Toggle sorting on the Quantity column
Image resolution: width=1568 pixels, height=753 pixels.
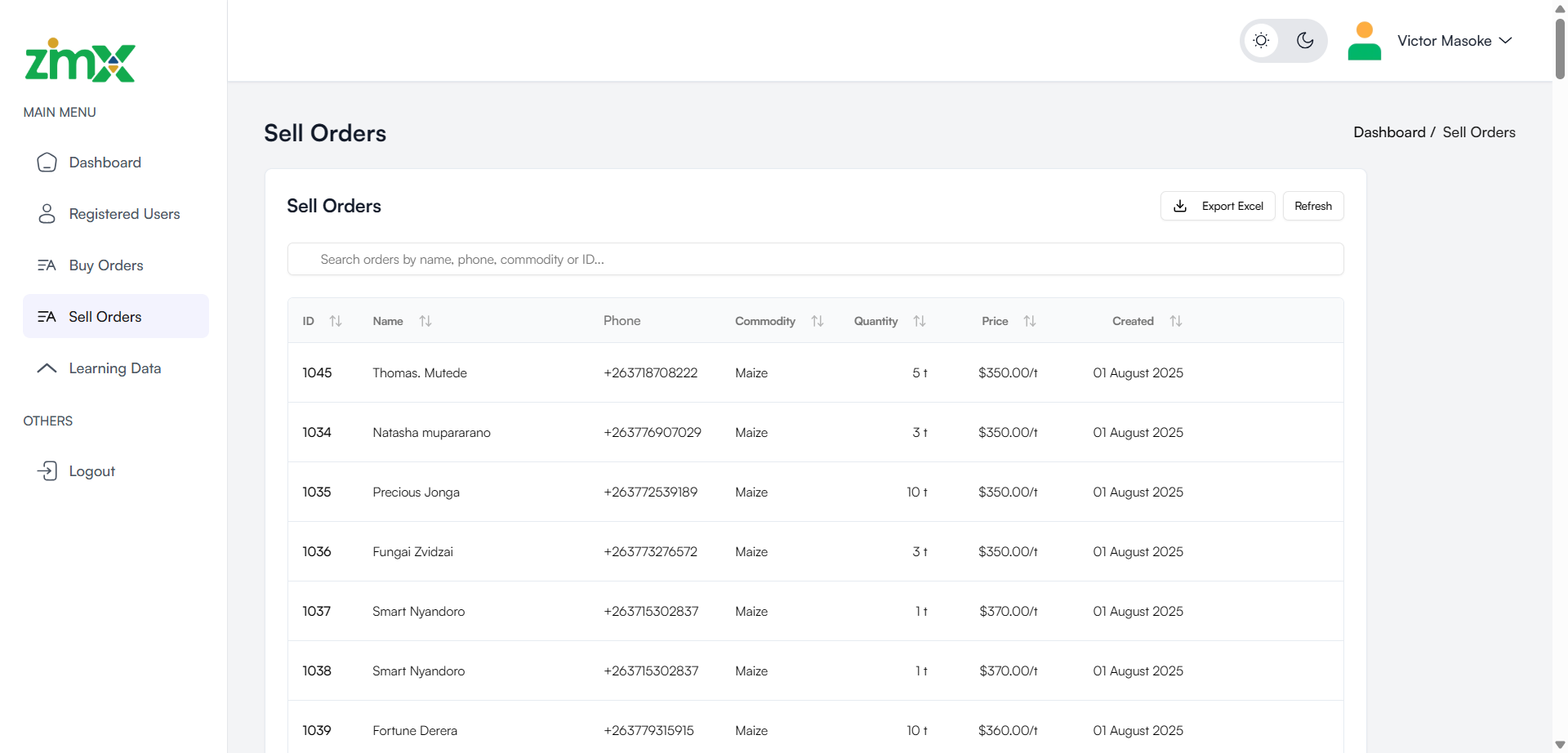click(x=919, y=321)
